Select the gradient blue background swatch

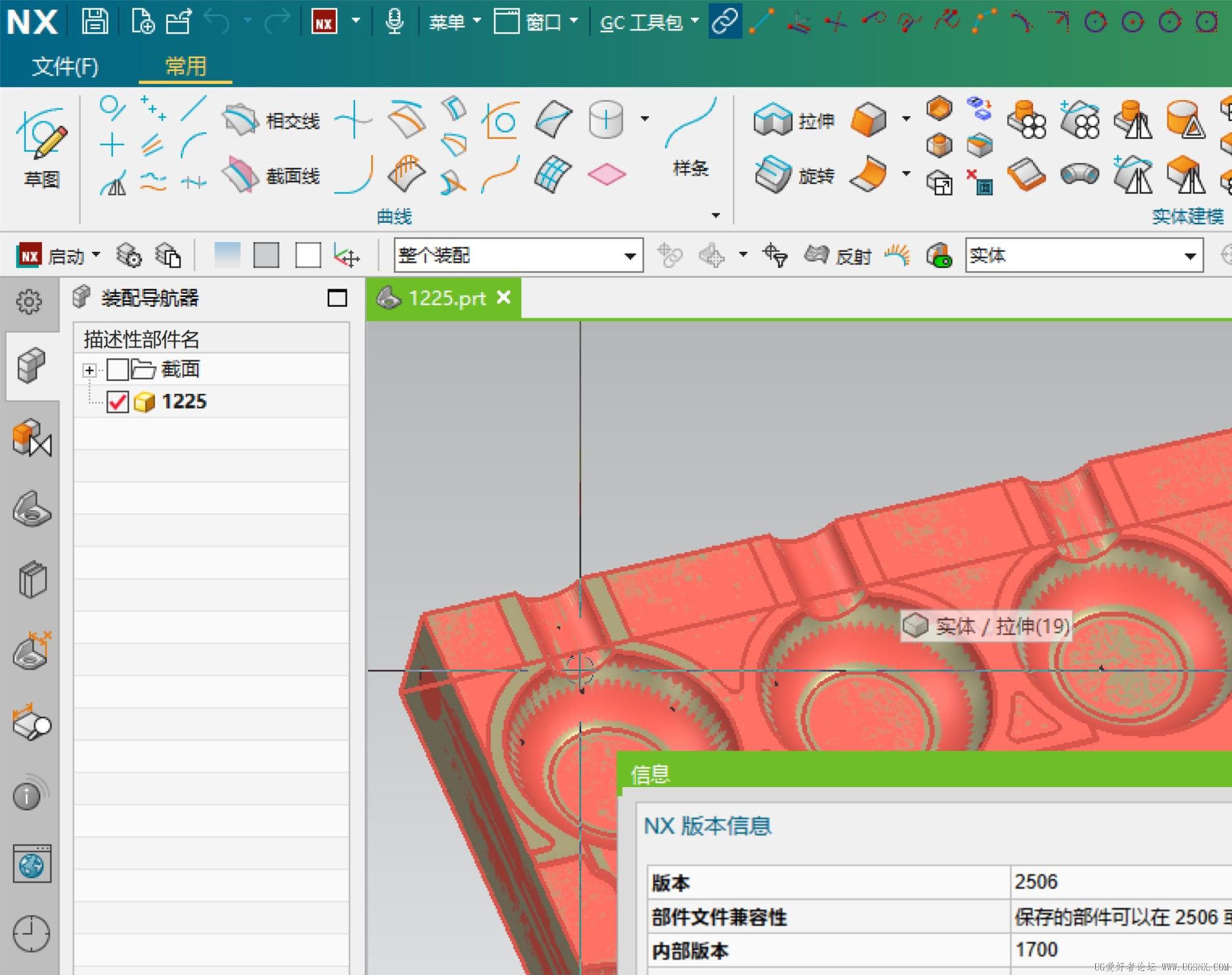(227, 255)
